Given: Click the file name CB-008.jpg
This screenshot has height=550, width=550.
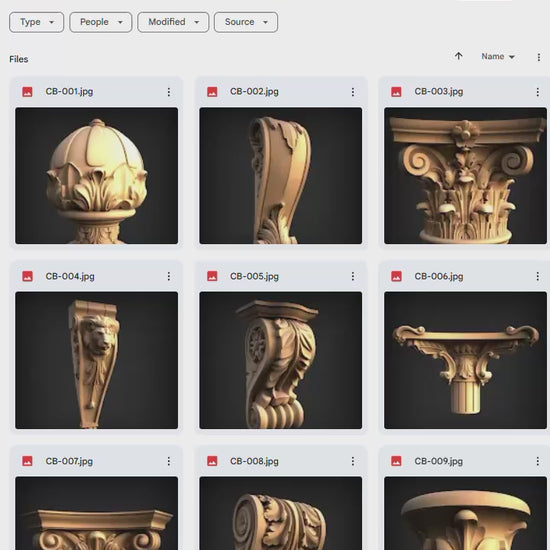Looking at the screenshot, I should pos(254,461).
